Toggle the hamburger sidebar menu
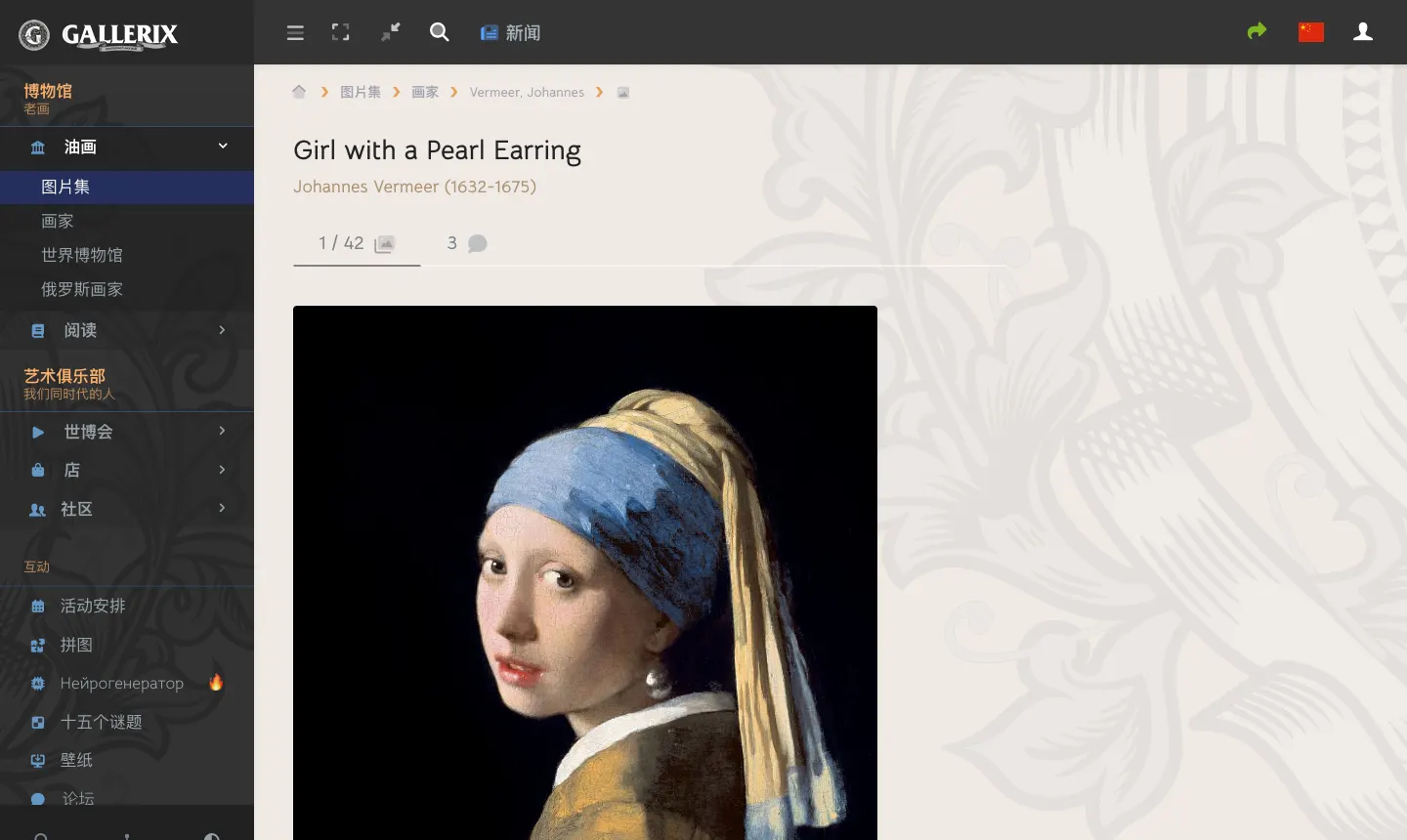 (295, 33)
